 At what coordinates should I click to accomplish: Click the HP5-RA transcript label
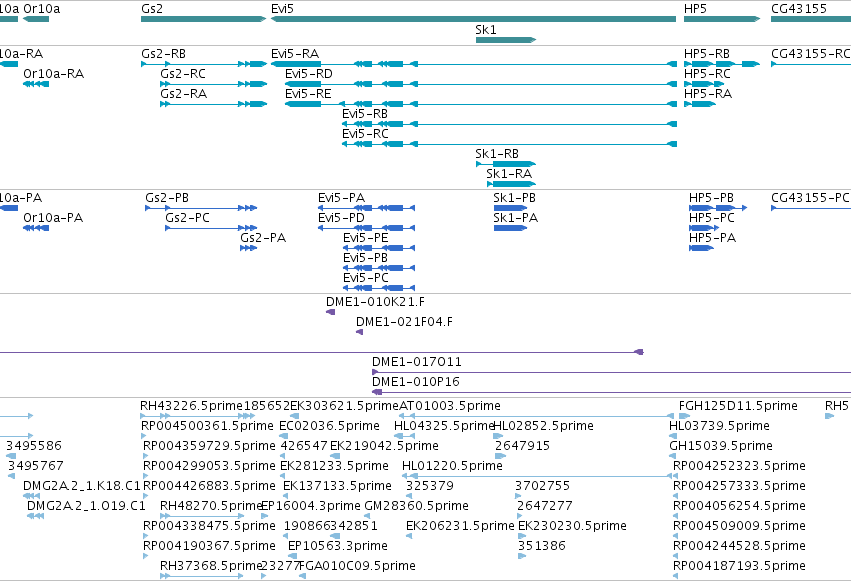[x=708, y=94]
